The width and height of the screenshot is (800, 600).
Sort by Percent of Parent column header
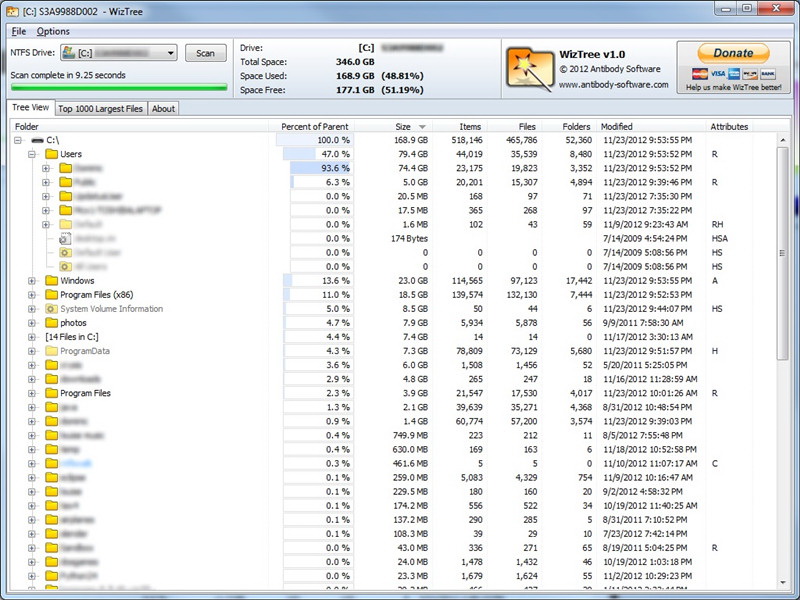[314, 127]
